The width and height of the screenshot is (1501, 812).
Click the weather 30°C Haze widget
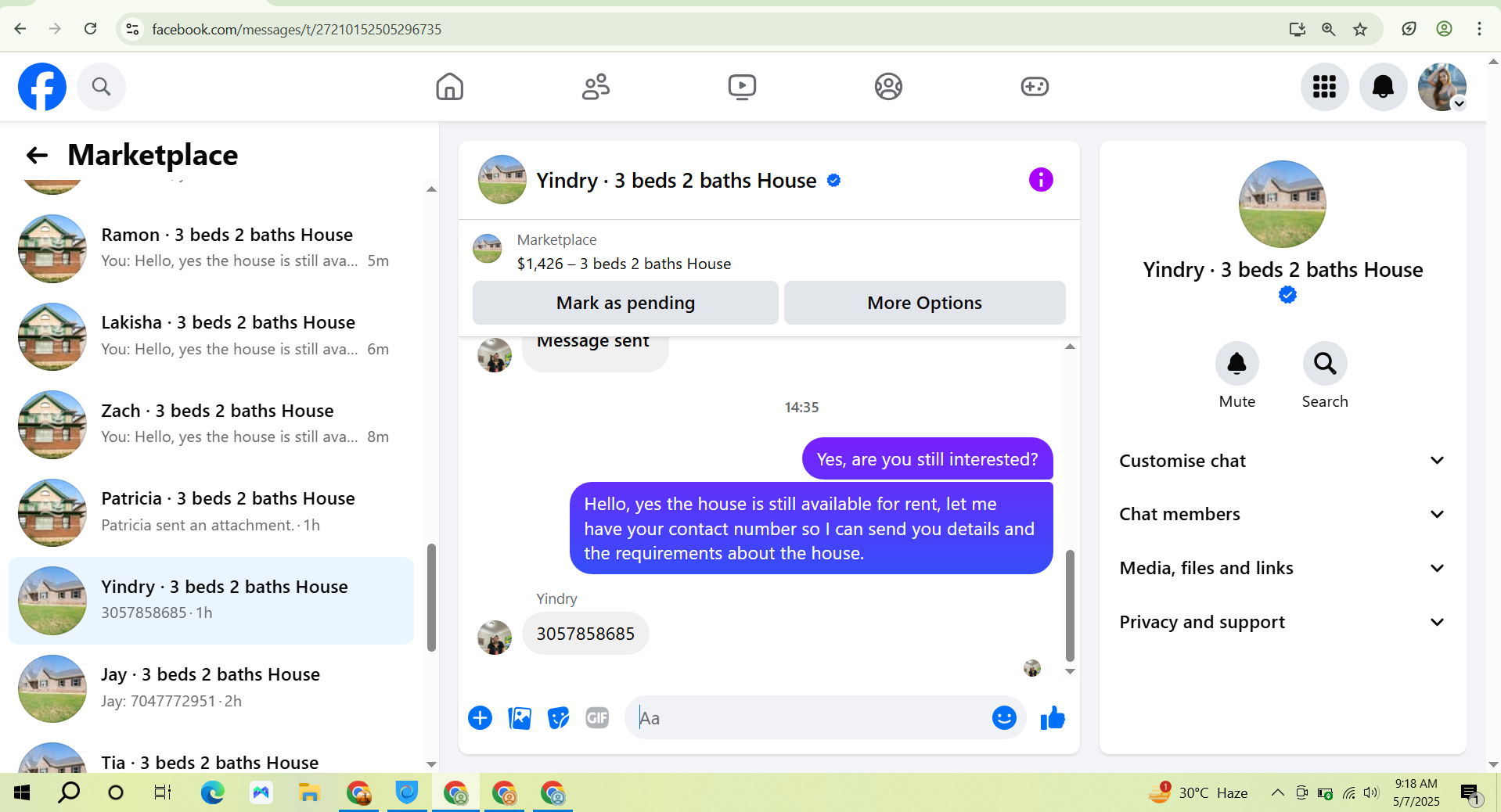1198,792
